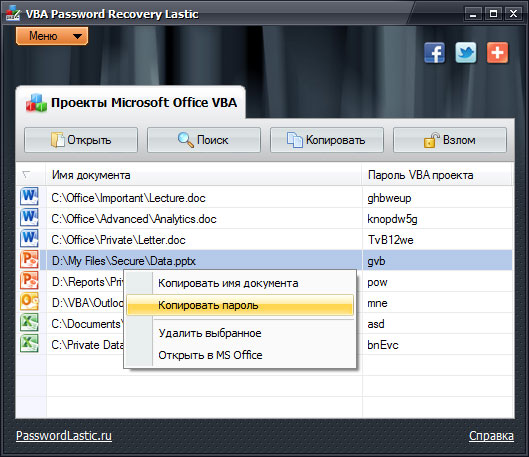Click sort triangle in list header corner
This screenshot has width=529, height=457.
[26, 174]
